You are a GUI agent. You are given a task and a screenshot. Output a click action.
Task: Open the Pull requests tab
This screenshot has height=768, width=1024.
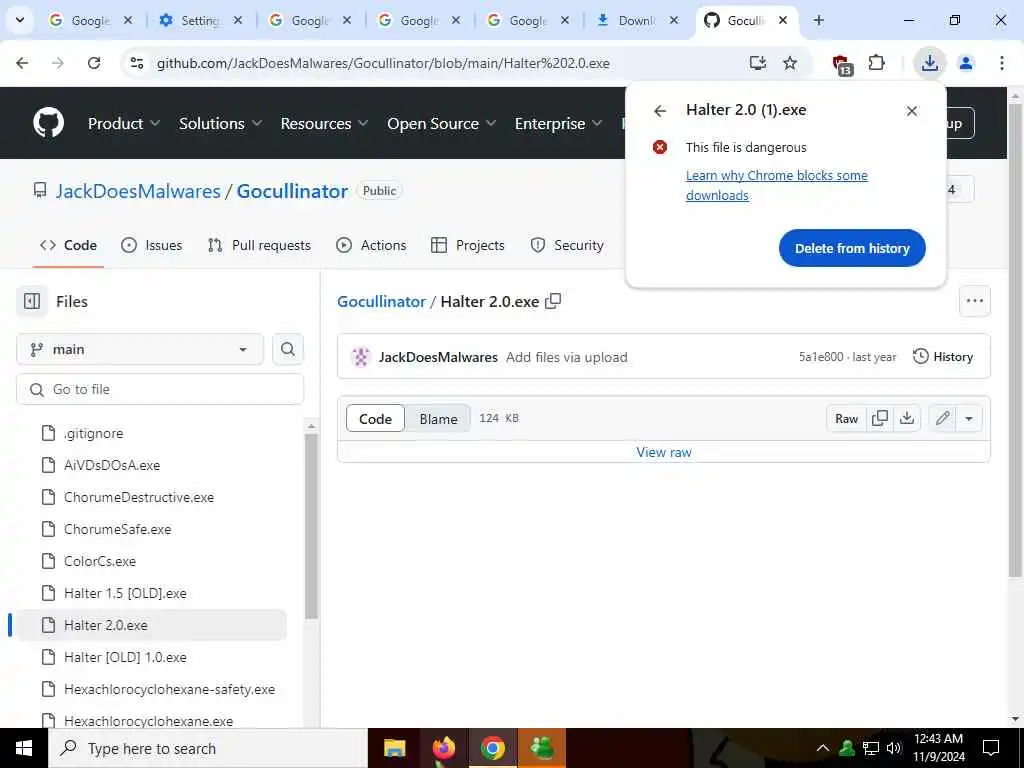(x=259, y=246)
